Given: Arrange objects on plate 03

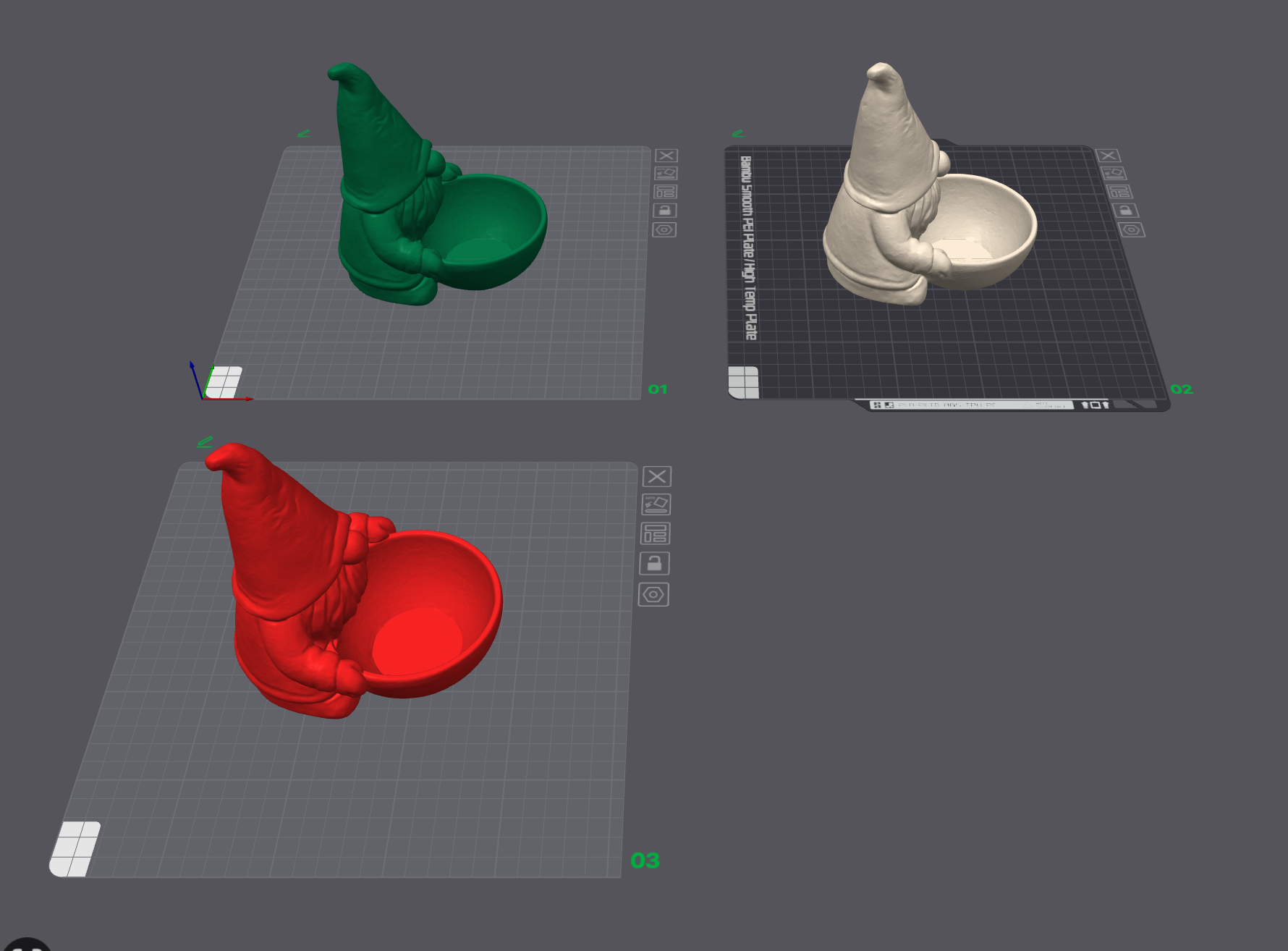Looking at the screenshot, I should tap(656, 533).
